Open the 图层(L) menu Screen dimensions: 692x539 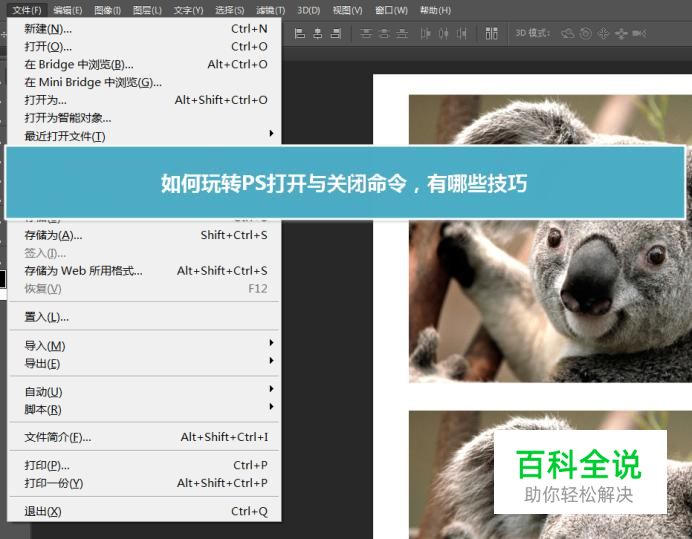[x=147, y=10]
